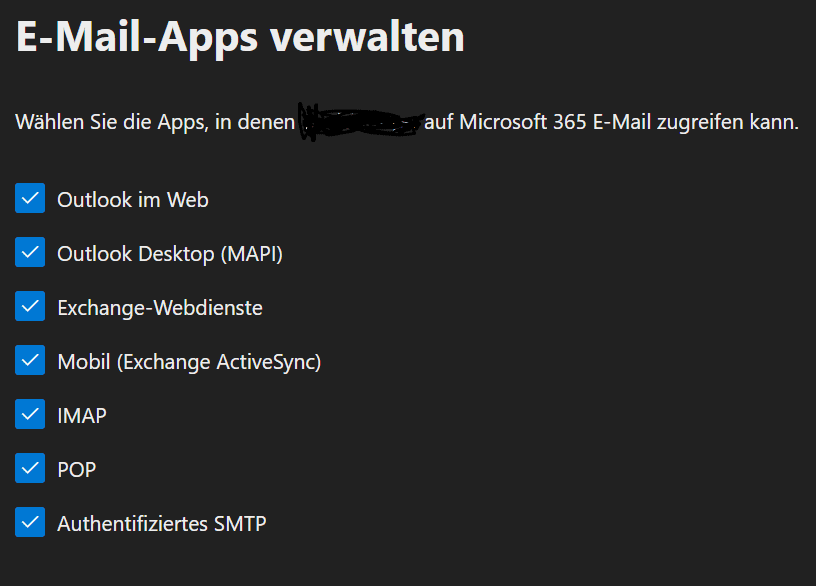Click the checkmark icon beside POP

(29, 468)
